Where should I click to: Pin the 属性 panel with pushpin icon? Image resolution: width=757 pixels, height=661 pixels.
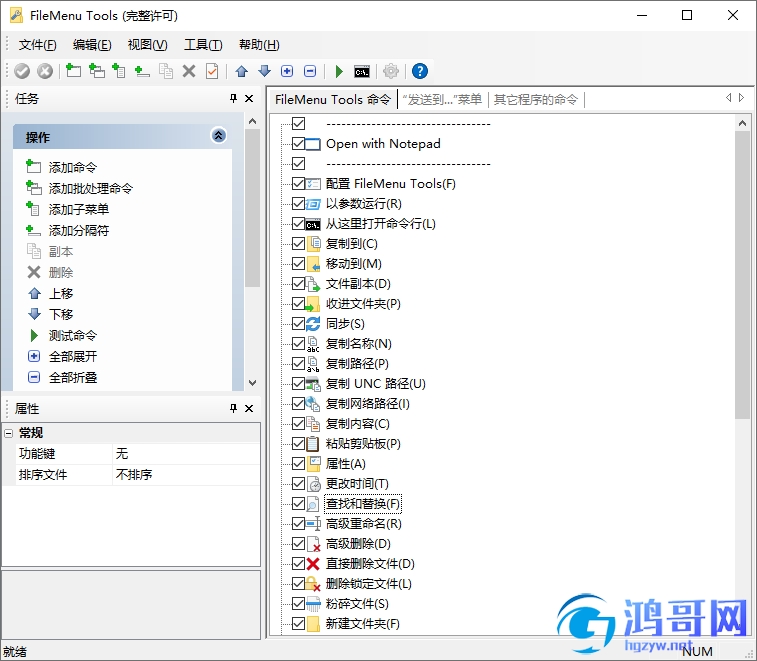coord(233,408)
